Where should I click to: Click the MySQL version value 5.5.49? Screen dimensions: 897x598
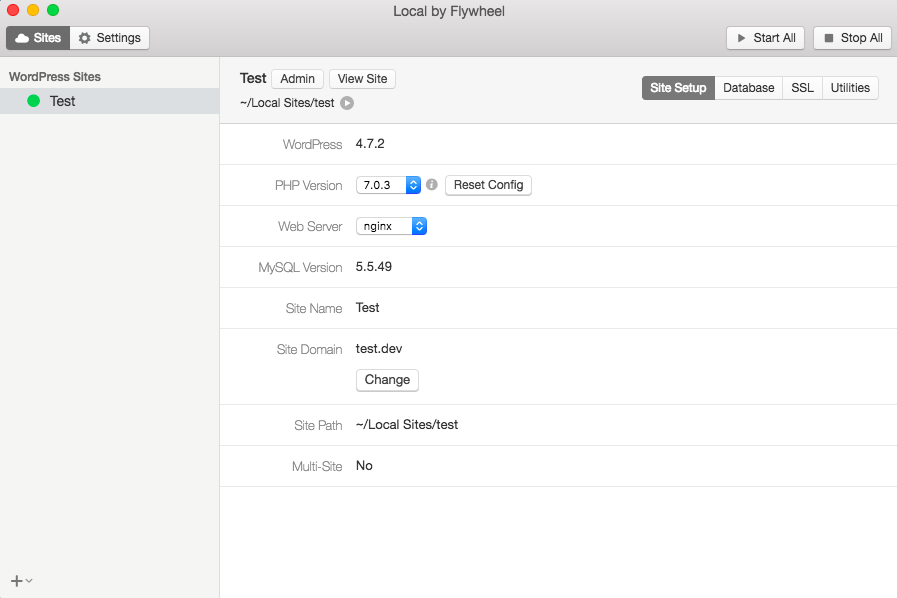point(374,267)
